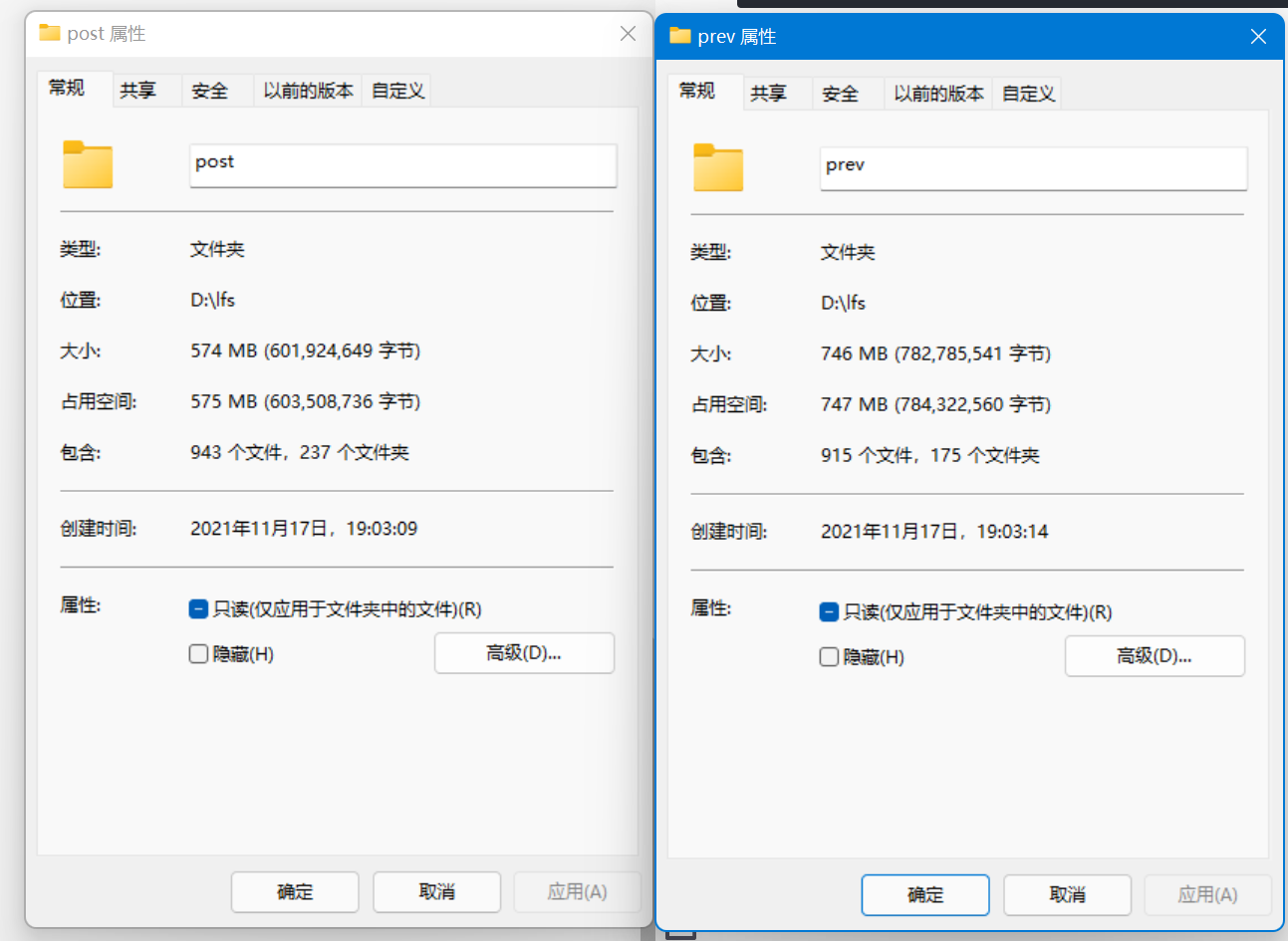Open the 自定义 tab of prev properties
The image size is (1288, 941).
coord(1026,93)
